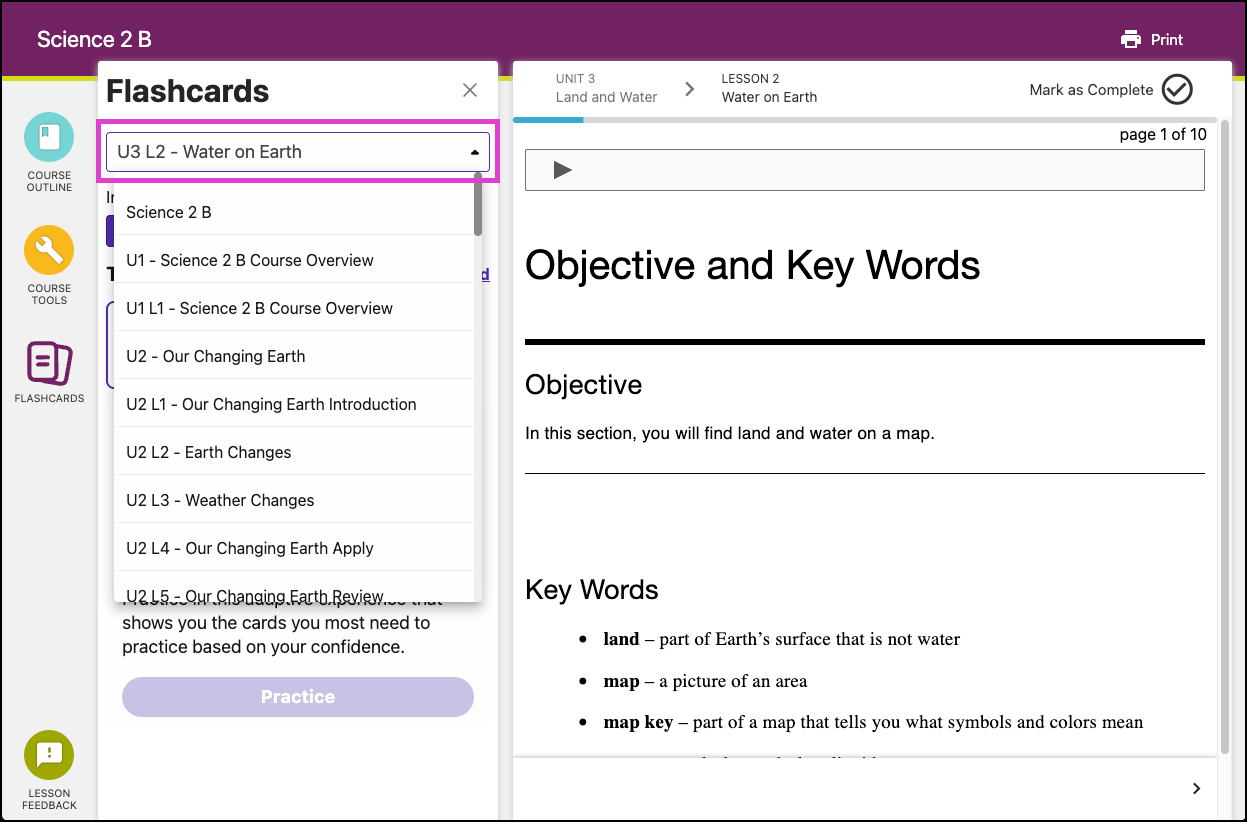Open Lesson 2 Water on Earth breadcrumb
The width and height of the screenshot is (1247, 822).
click(769, 88)
